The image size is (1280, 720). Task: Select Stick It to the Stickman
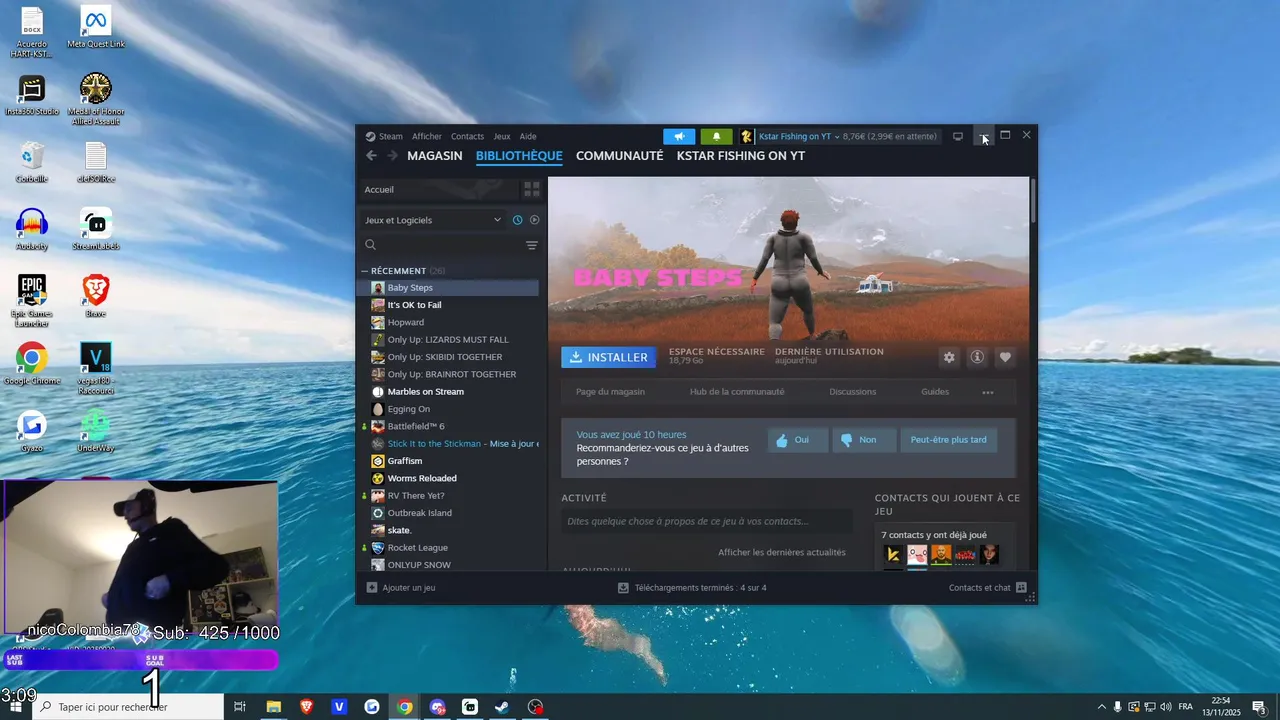coord(449,444)
